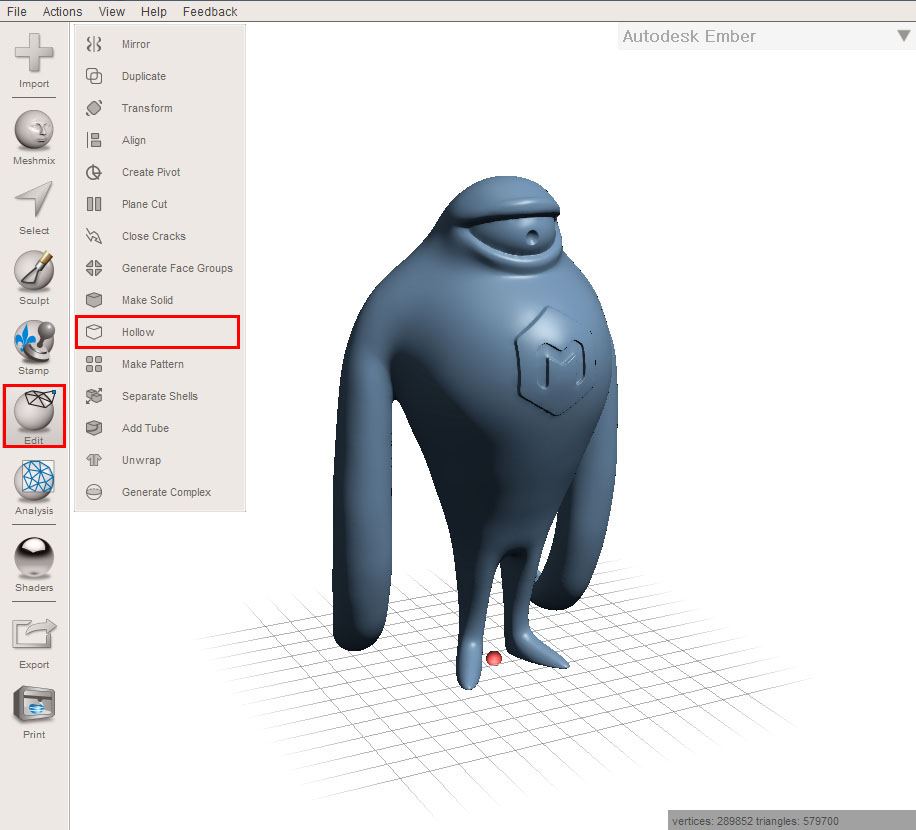The width and height of the screenshot is (916, 830).
Task: Open the File menu
Action: click(x=17, y=12)
